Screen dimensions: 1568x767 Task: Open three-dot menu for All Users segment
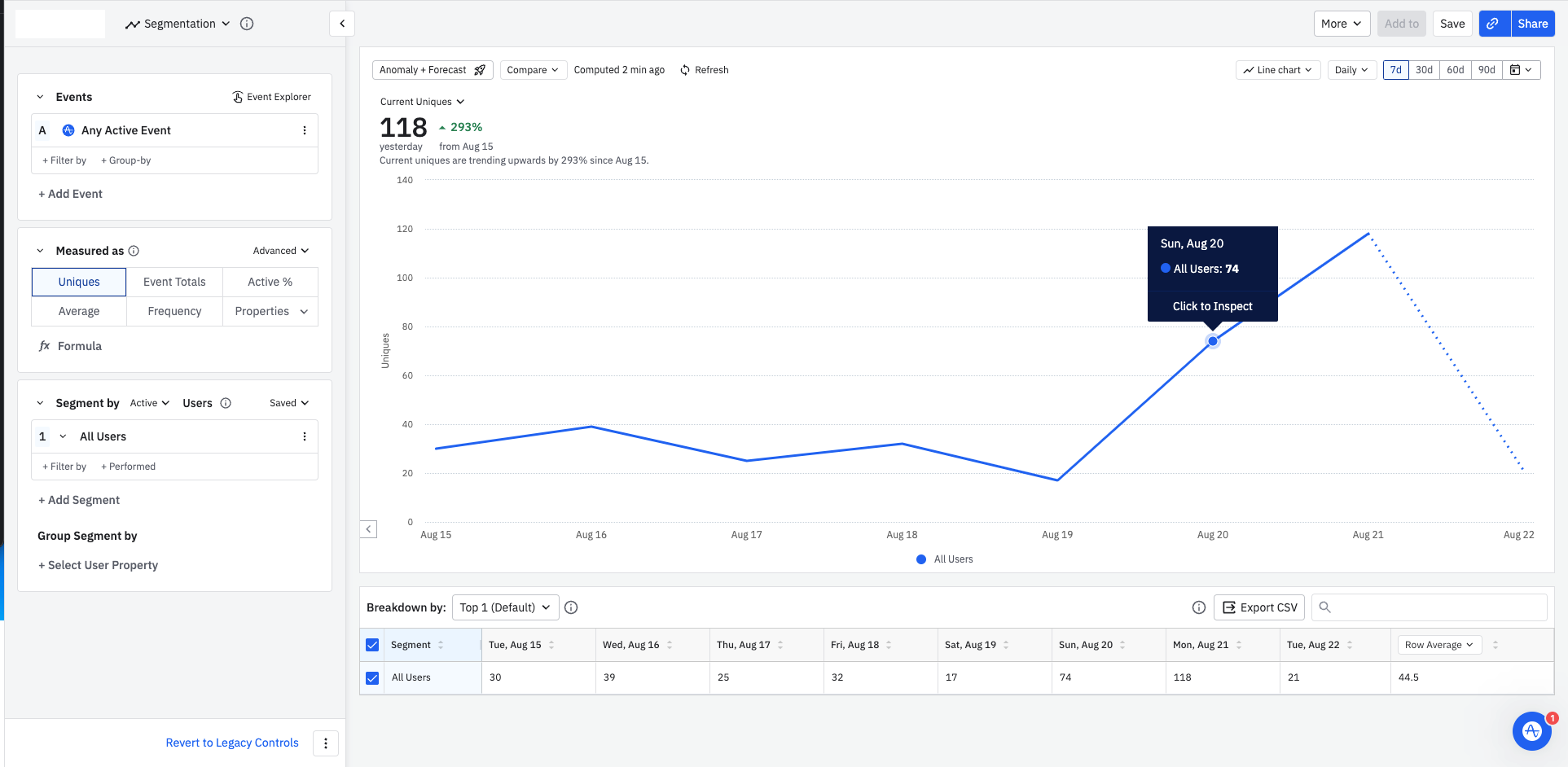point(305,436)
